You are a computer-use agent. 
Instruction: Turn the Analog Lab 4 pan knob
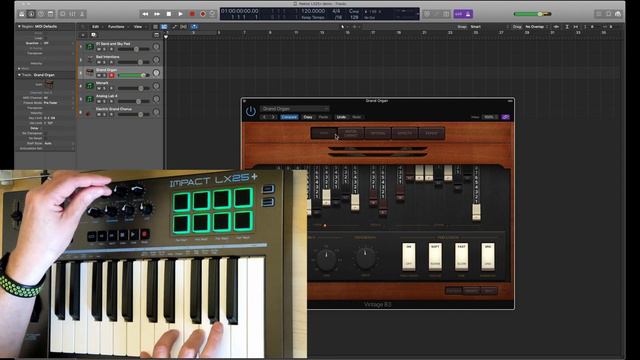[156, 99]
